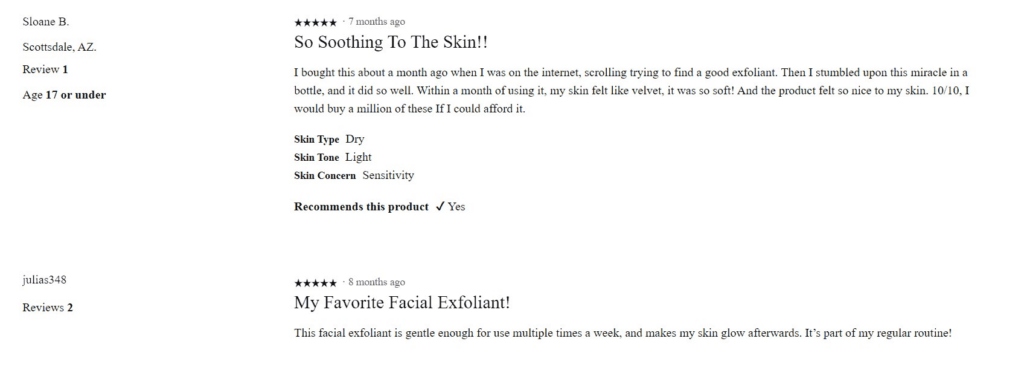The width and height of the screenshot is (1024, 379).
Task: Click the Age 17 or under label
Action: 64,95
